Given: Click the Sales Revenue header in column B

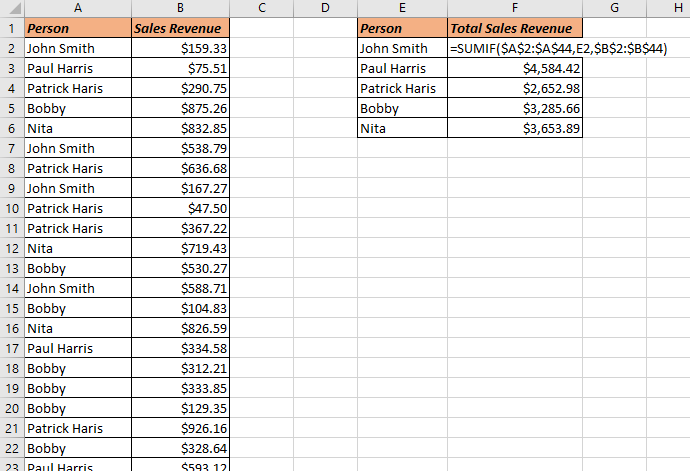Looking at the screenshot, I should pyautogui.click(x=180, y=28).
